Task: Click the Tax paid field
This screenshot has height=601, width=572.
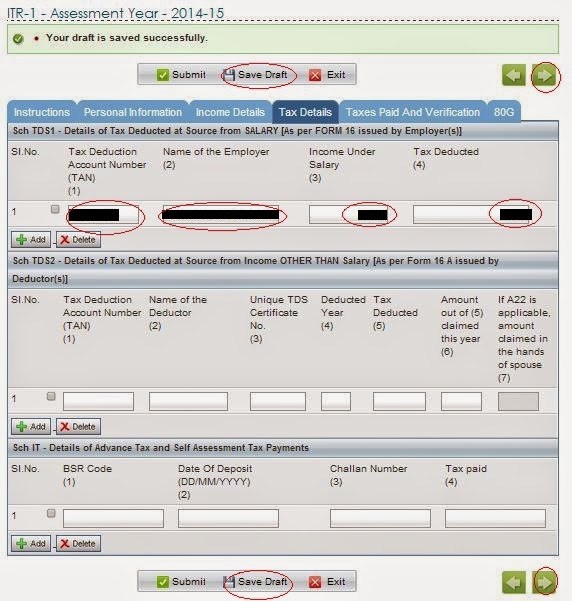Action: [x=495, y=518]
